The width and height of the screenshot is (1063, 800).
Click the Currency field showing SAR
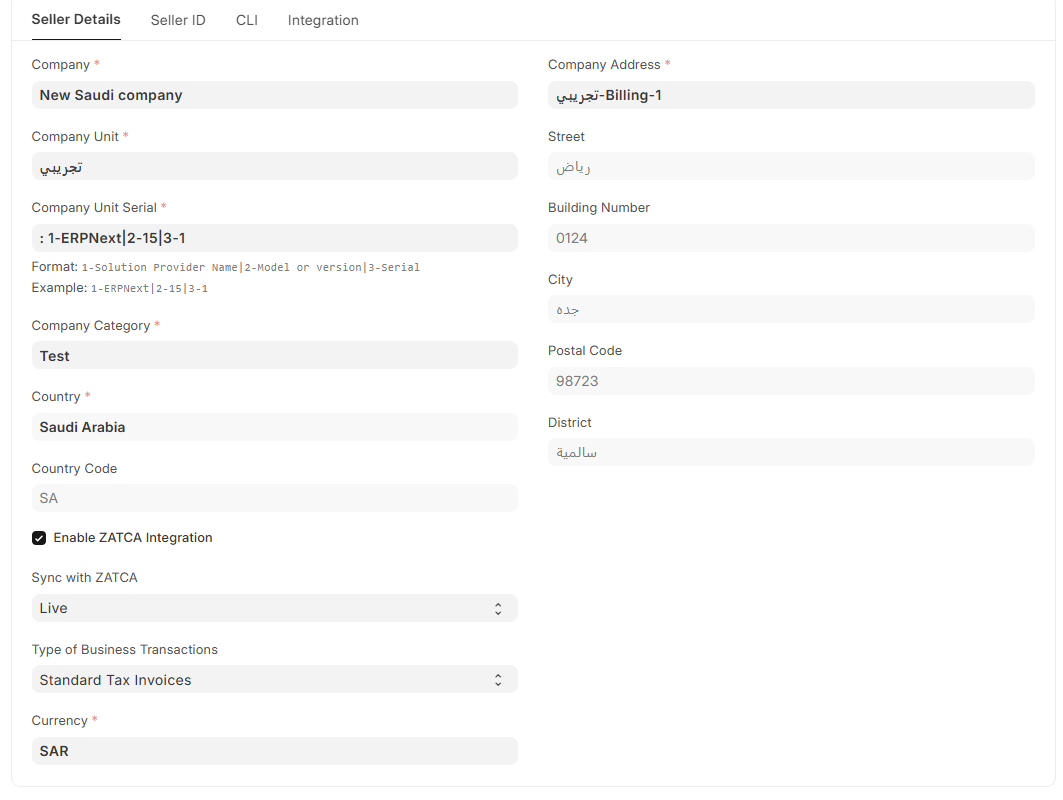[x=274, y=751]
